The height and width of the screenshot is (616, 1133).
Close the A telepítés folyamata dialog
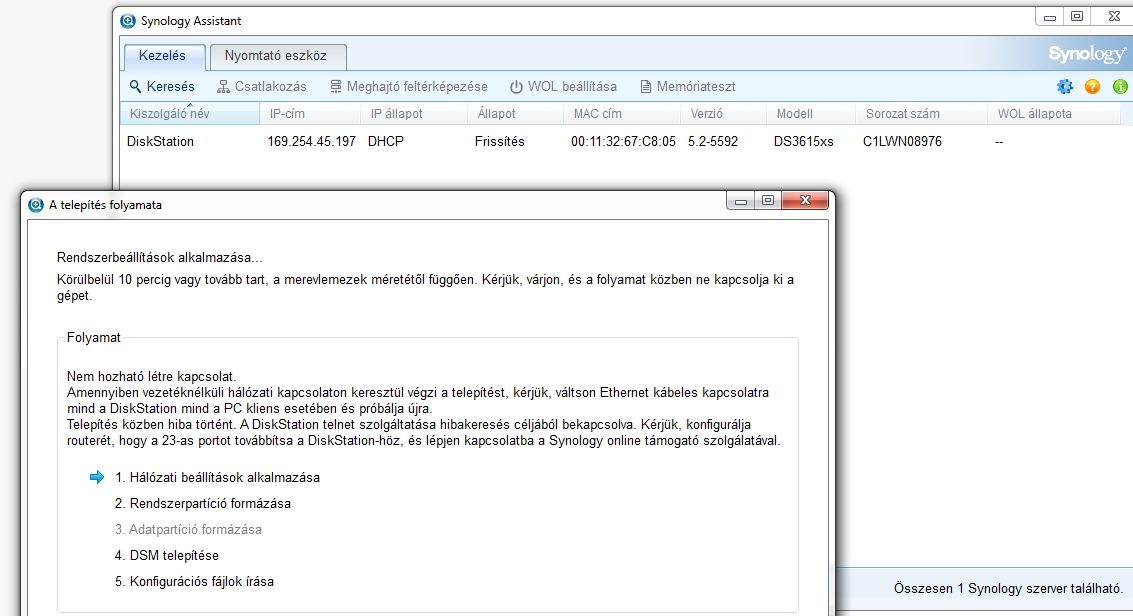805,201
